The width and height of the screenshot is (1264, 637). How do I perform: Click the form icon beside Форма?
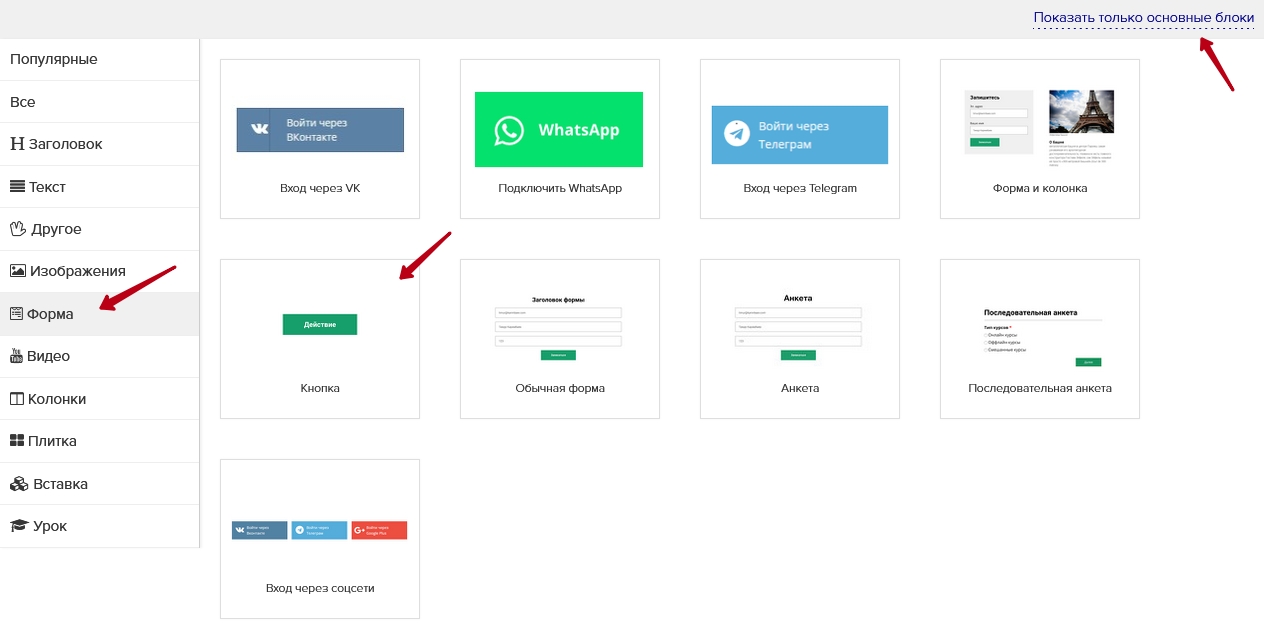pyautogui.click(x=16, y=314)
